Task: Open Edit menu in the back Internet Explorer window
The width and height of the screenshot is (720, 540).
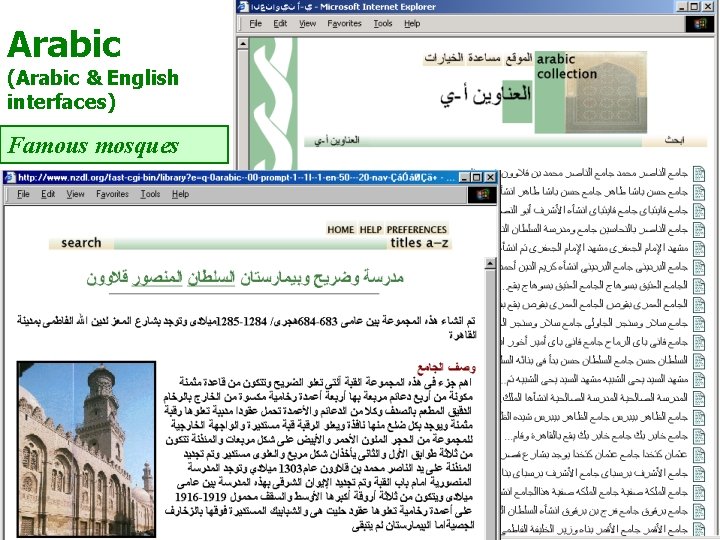Action: pyautogui.click(x=280, y=23)
